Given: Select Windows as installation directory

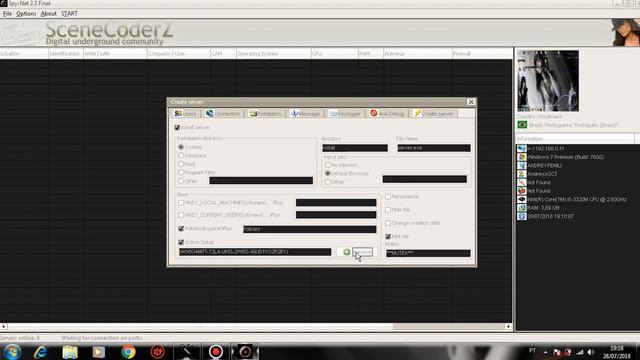Looking at the screenshot, I should point(181,156).
